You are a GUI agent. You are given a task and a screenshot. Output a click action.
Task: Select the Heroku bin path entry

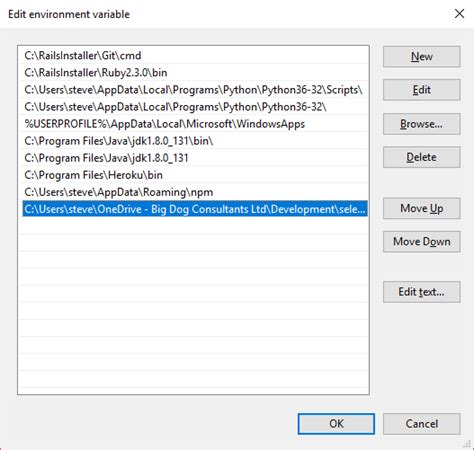pos(195,175)
